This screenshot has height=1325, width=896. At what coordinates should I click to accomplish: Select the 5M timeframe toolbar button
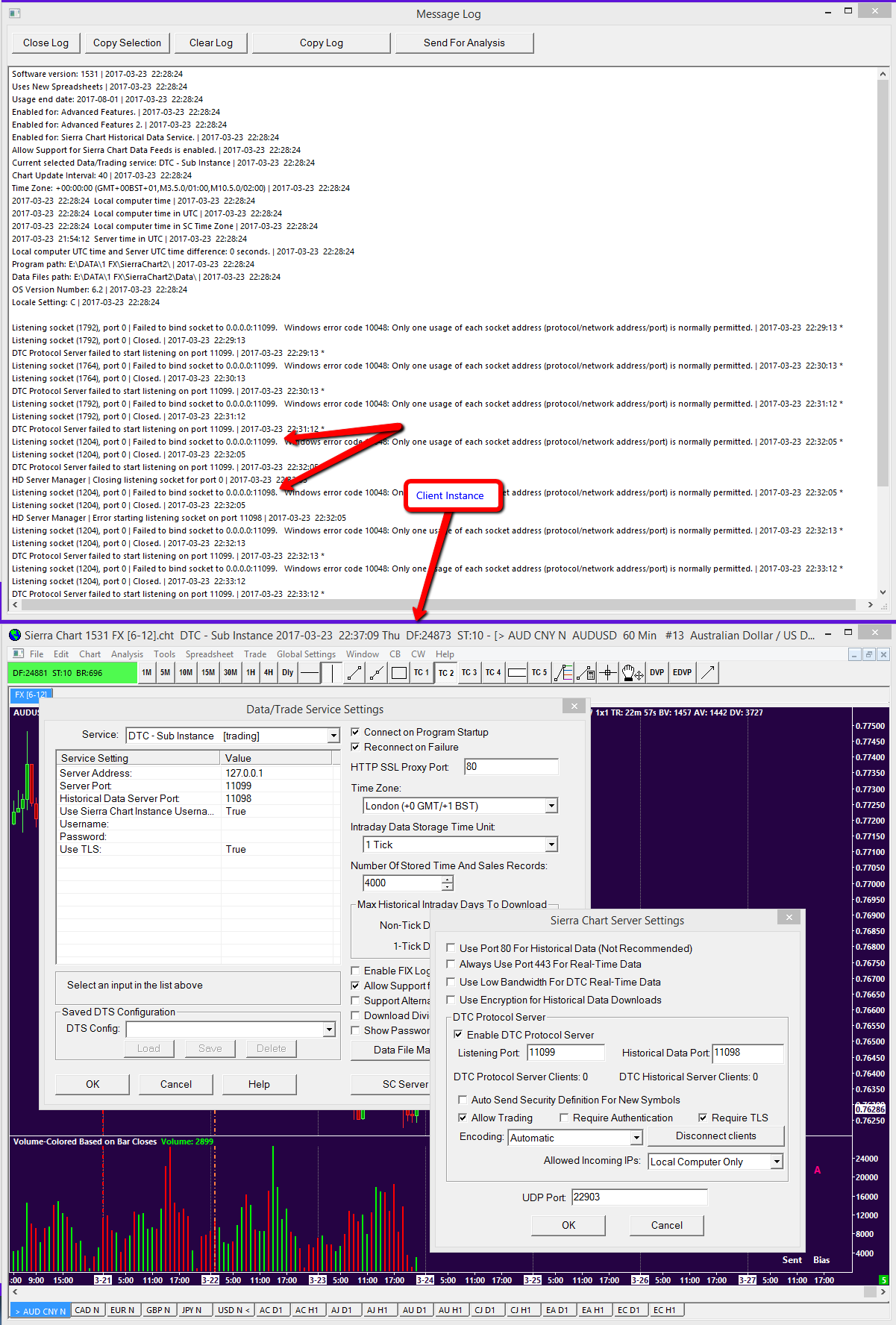pyautogui.click(x=166, y=672)
